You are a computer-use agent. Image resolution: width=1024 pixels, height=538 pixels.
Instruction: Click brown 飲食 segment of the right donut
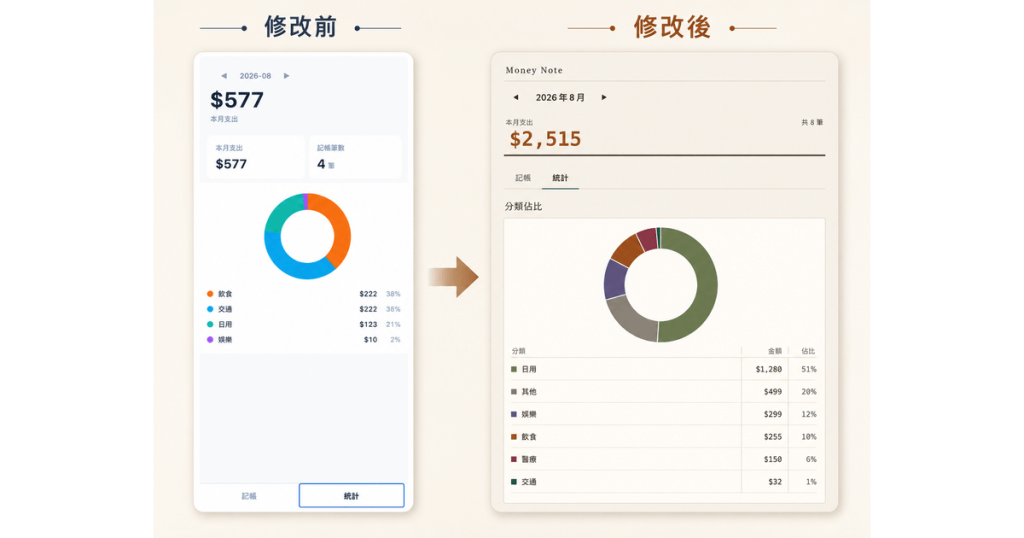(x=627, y=250)
